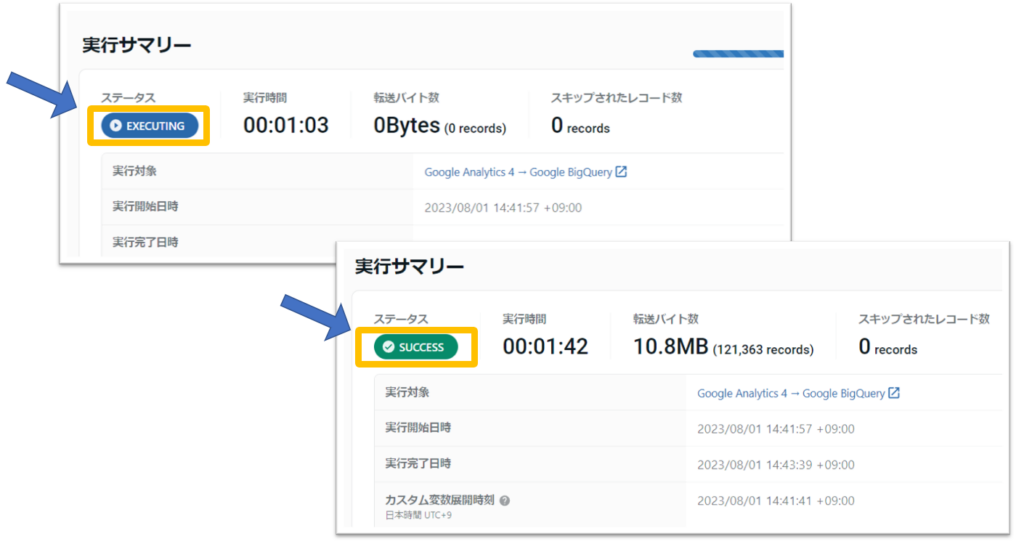Click the 00:01:03 execution time value
This screenshot has width=1024, height=544.
tap(286, 126)
